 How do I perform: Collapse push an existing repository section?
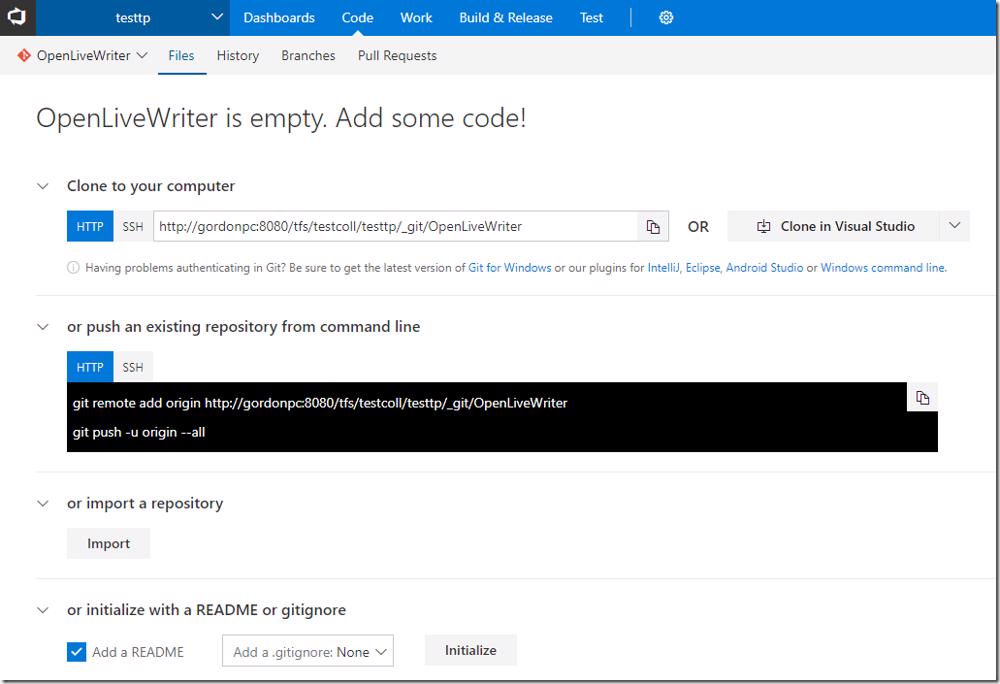point(43,327)
